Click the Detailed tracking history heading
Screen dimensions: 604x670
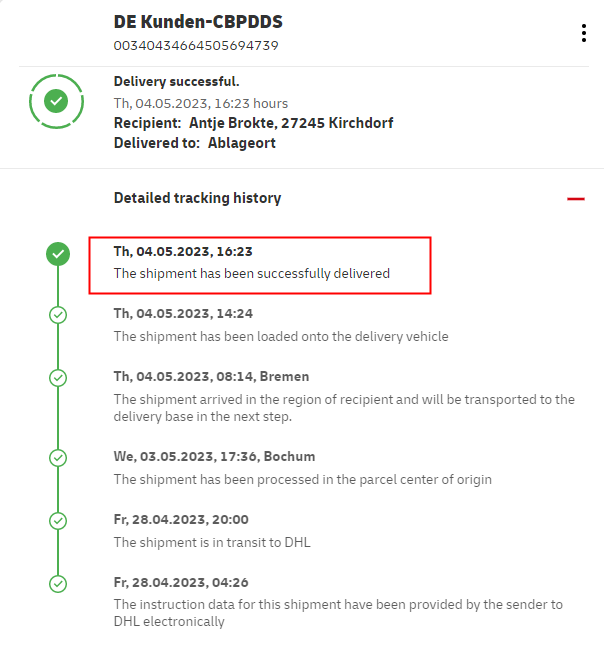pyautogui.click(x=197, y=198)
